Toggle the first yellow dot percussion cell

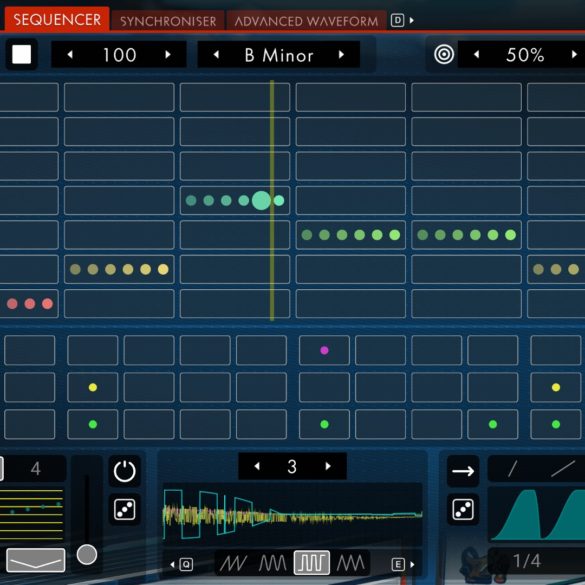pyautogui.click(x=93, y=387)
